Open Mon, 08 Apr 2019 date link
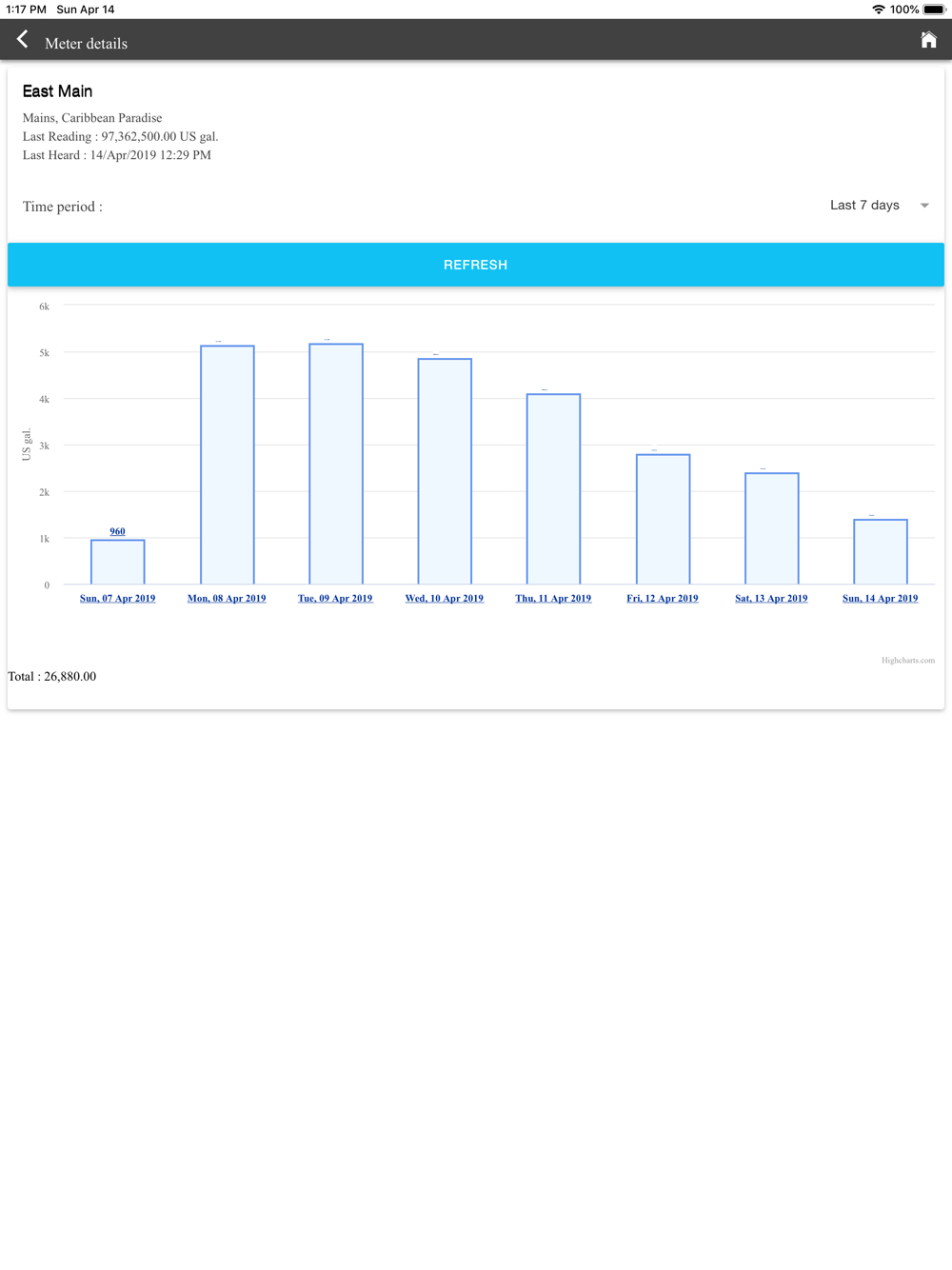The width and height of the screenshot is (952, 1270). [x=227, y=599]
